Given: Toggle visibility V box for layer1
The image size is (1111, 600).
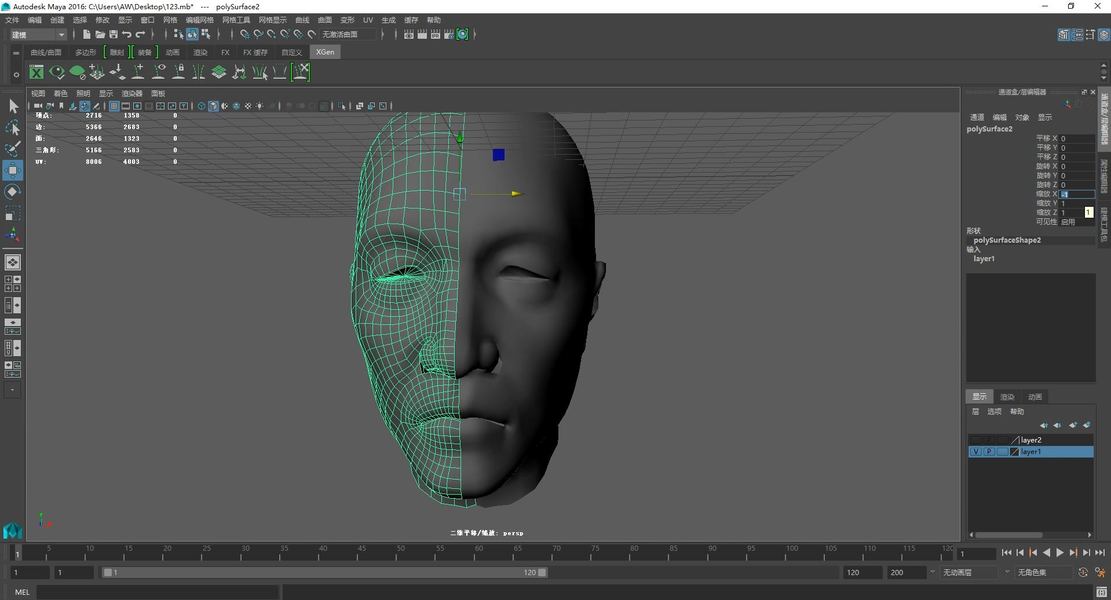Looking at the screenshot, I should [x=975, y=452].
